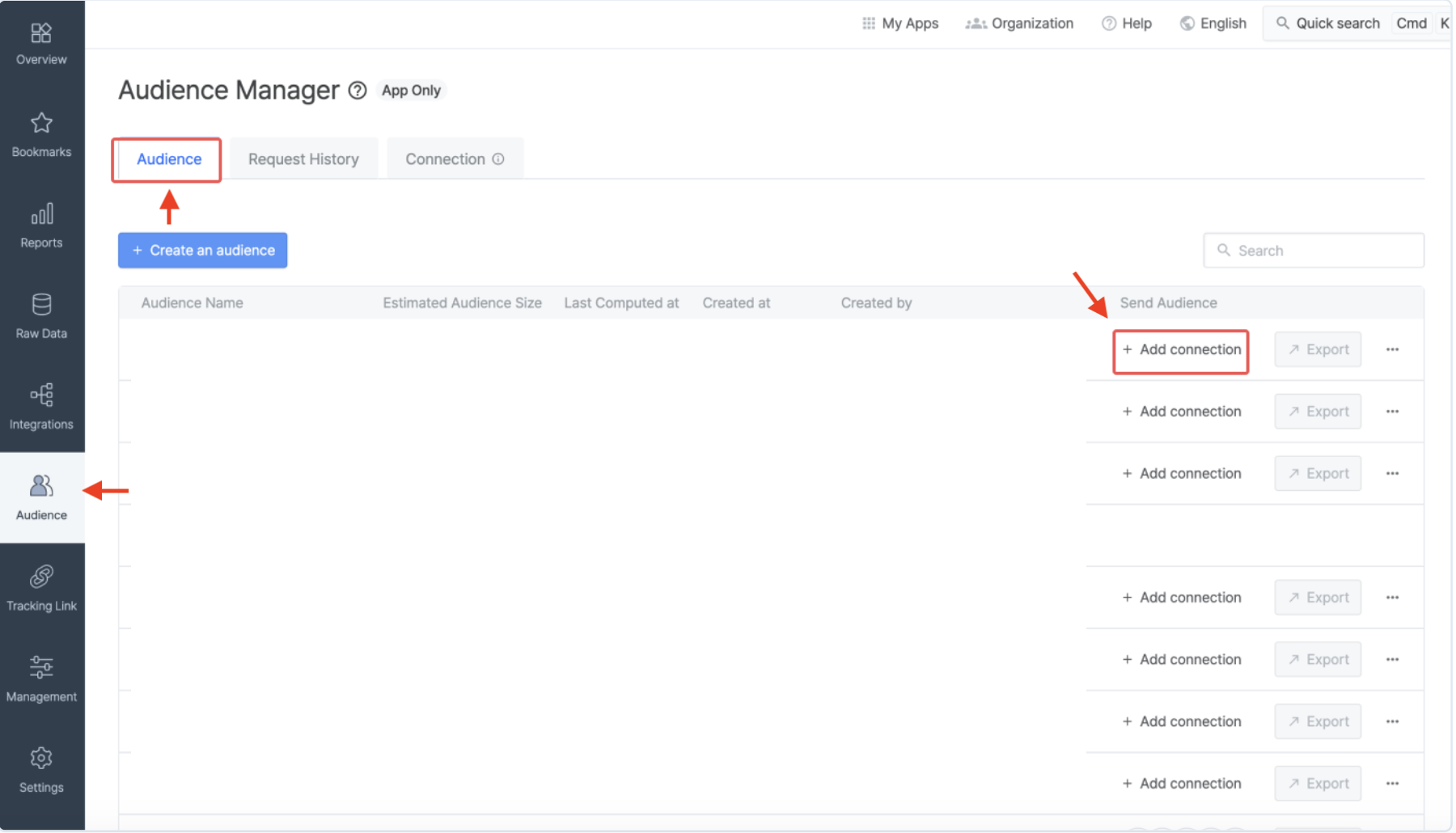Viewport: 1456px width, 833px height.
Task: Click Export in the first row
Action: [1318, 349]
